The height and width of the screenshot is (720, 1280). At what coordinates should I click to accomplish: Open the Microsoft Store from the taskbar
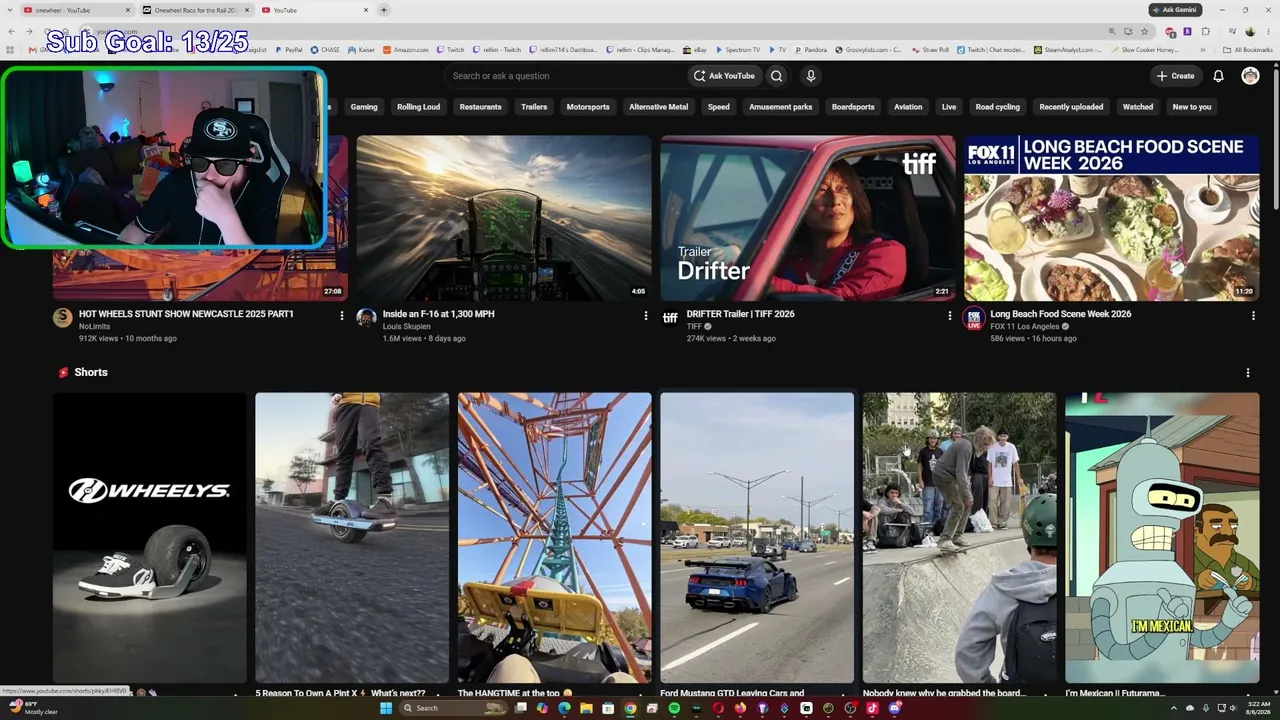click(608, 708)
